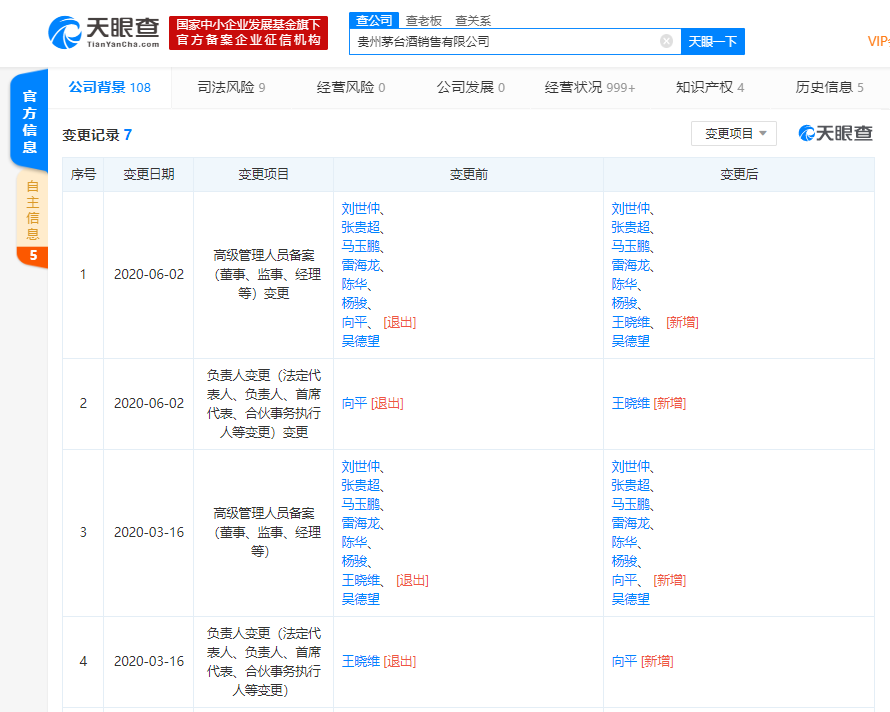Image resolution: width=890 pixels, height=712 pixels.
Task: Select the 2020-03-16 date in row 3
Action: click(x=149, y=532)
